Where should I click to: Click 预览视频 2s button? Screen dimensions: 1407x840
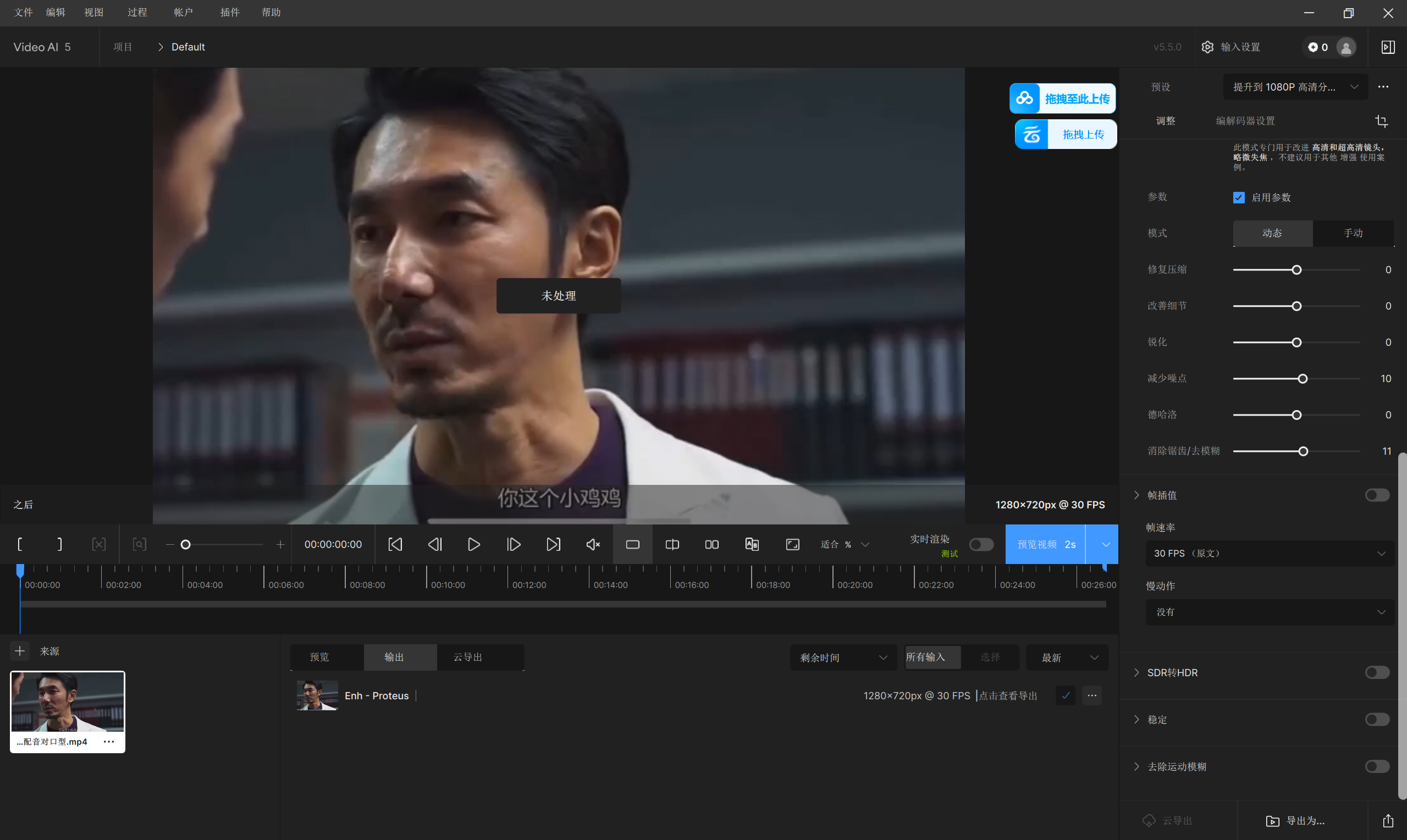coord(1045,544)
